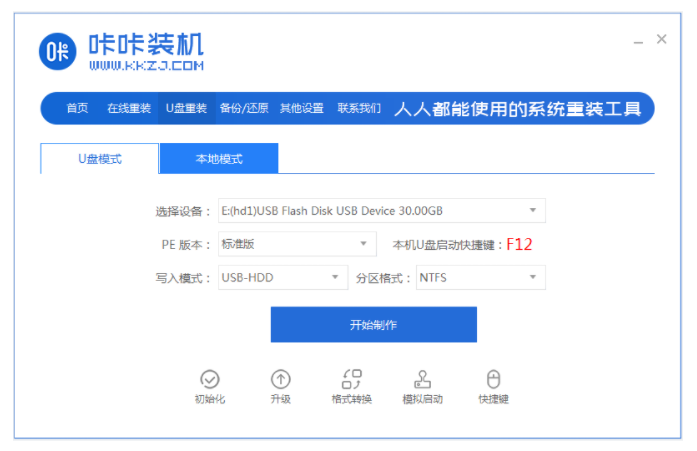This screenshot has height=451, width=697.
Task: Click the WWW.KKZJ.COM website text
Action: pos(146,66)
